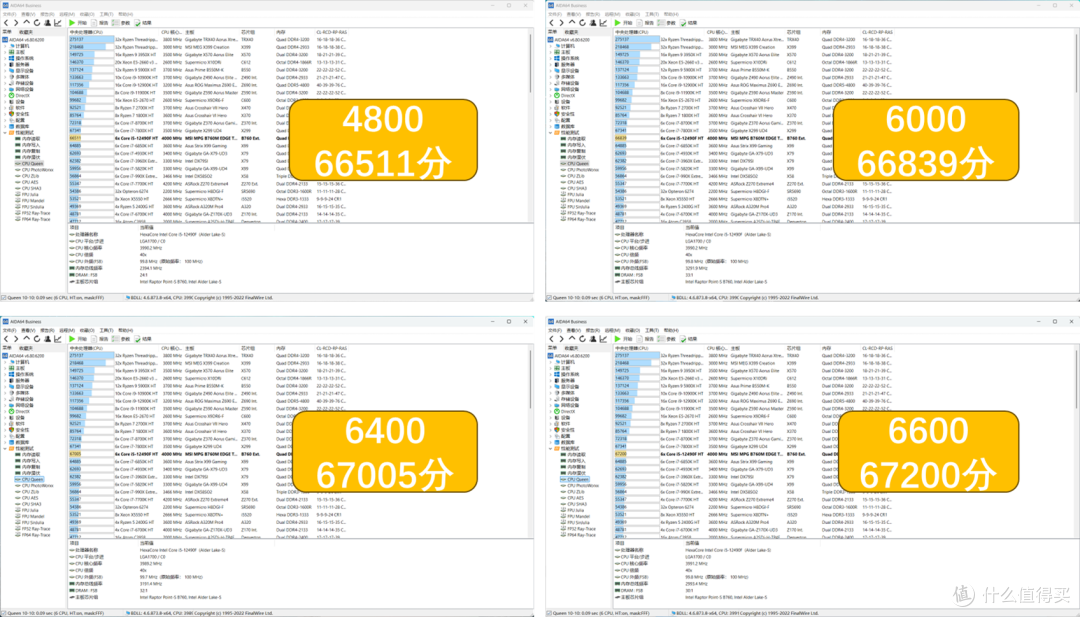Expand the 计算机 node in the bottom-left window tree
1080x617 pixels.
6,362
